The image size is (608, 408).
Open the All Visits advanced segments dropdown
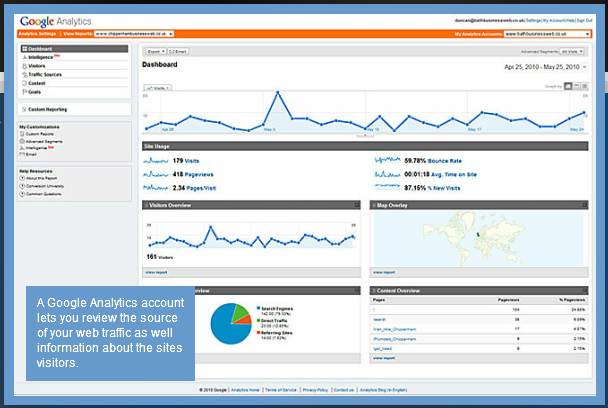tap(572, 51)
